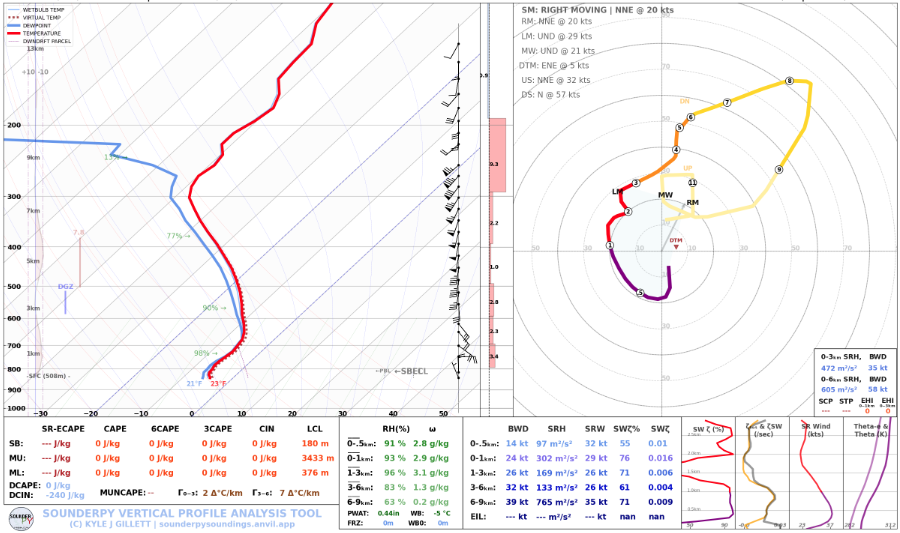This screenshot has height=533, width=900.
Task: Select the TEMPERATURE legend entry
Action: [x=34, y=33]
